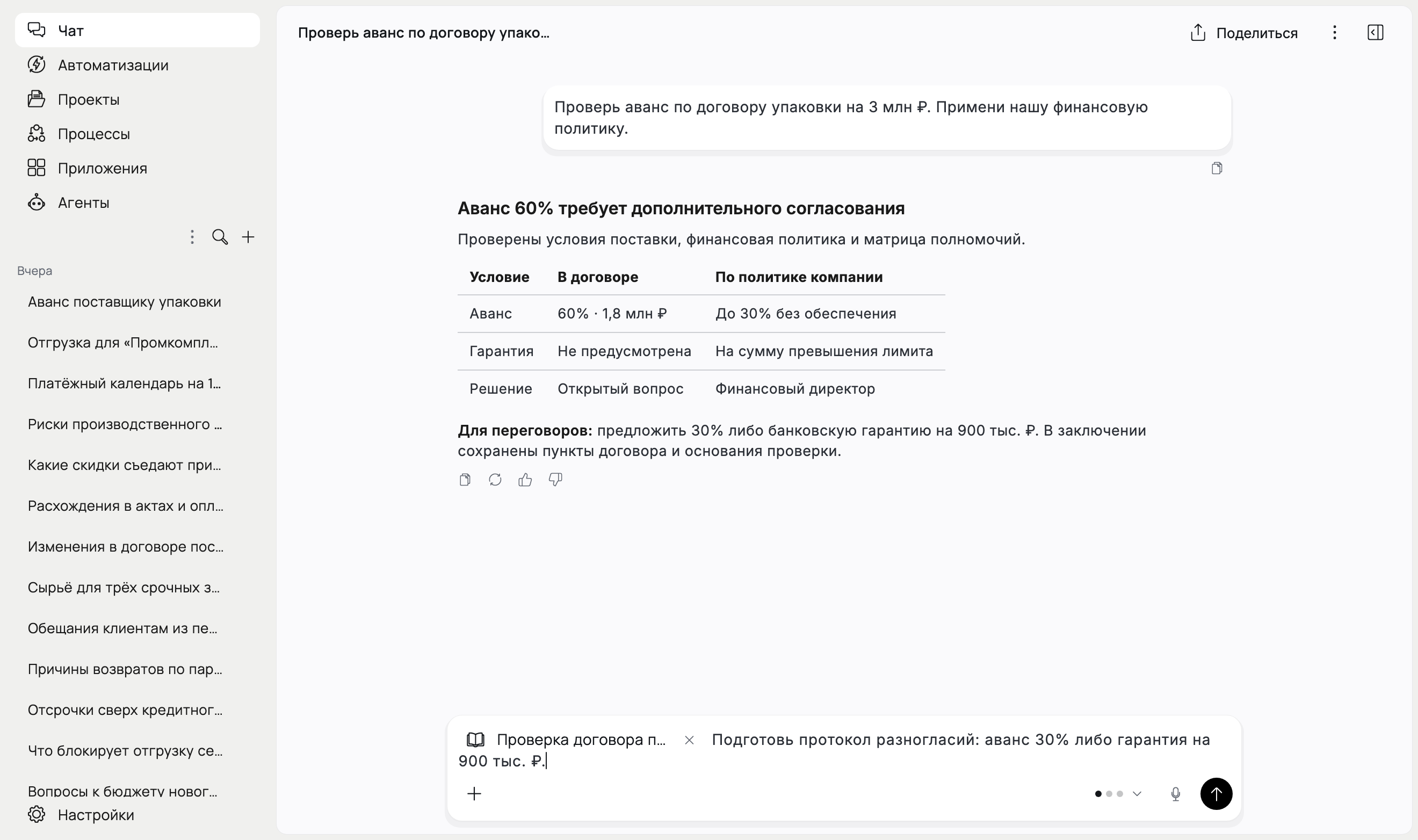1418x840 pixels.
Task: Regenerate the assistant response
Action: click(495, 480)
